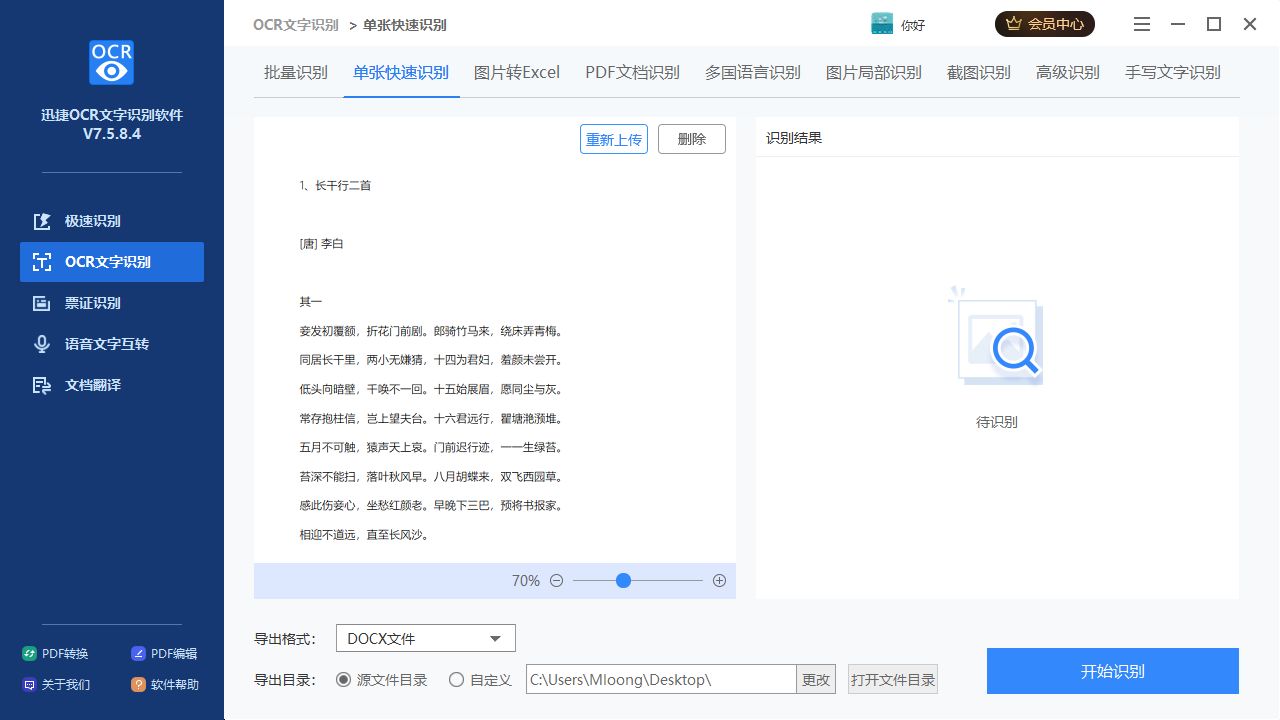Click the 开始识别 button
Screen dimensions: 1280x720
click(1113, 671)
